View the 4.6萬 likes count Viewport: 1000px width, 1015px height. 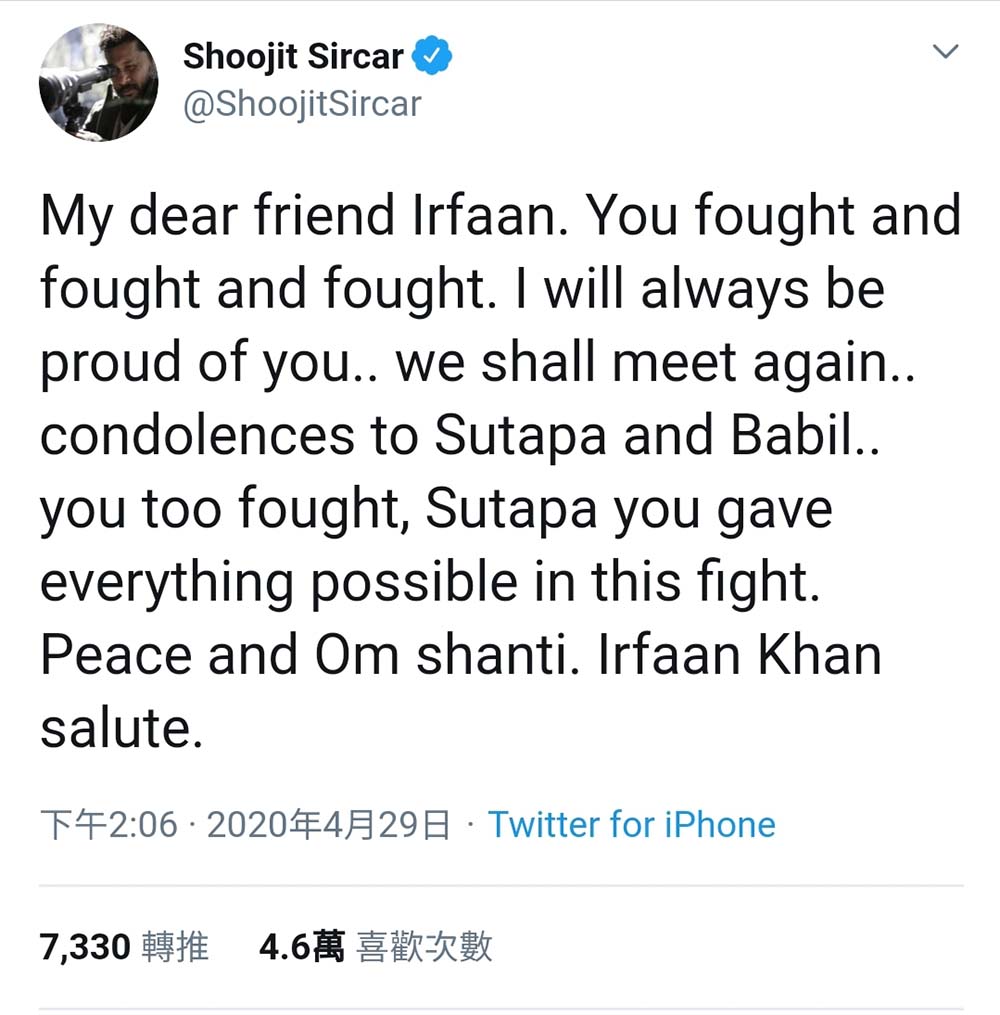click(301, 946)
